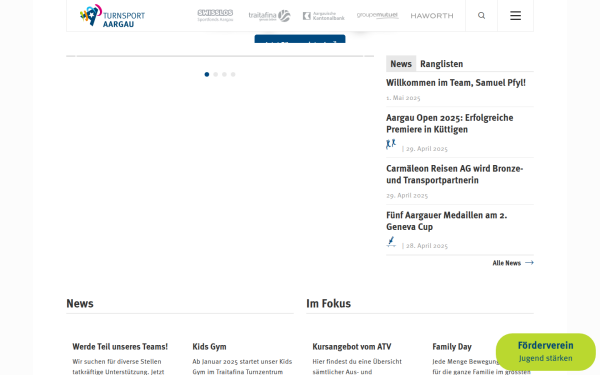Click the date 1. Mai 2025
Viewport: 600px width, 375px height.
pyautogui.click(x=403, y=98)
